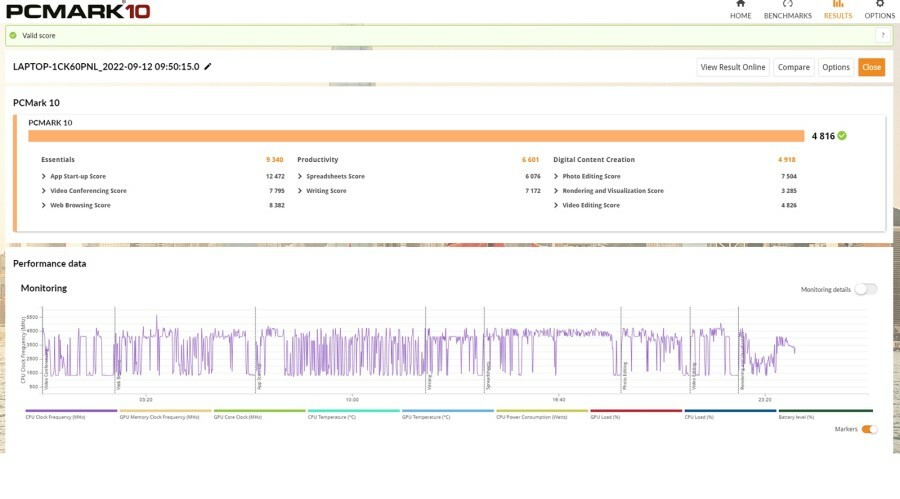
Task: Select CPU Power Consumption legend line
Action: (x=542, y=411)
